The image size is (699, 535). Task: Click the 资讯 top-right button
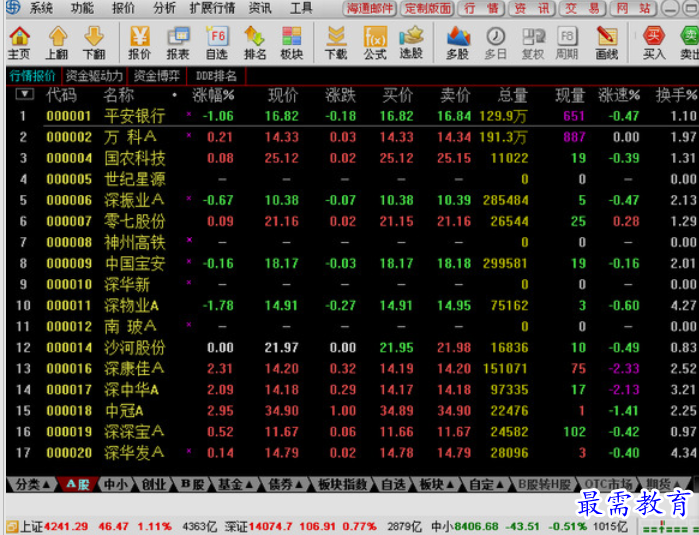(532, 8)
